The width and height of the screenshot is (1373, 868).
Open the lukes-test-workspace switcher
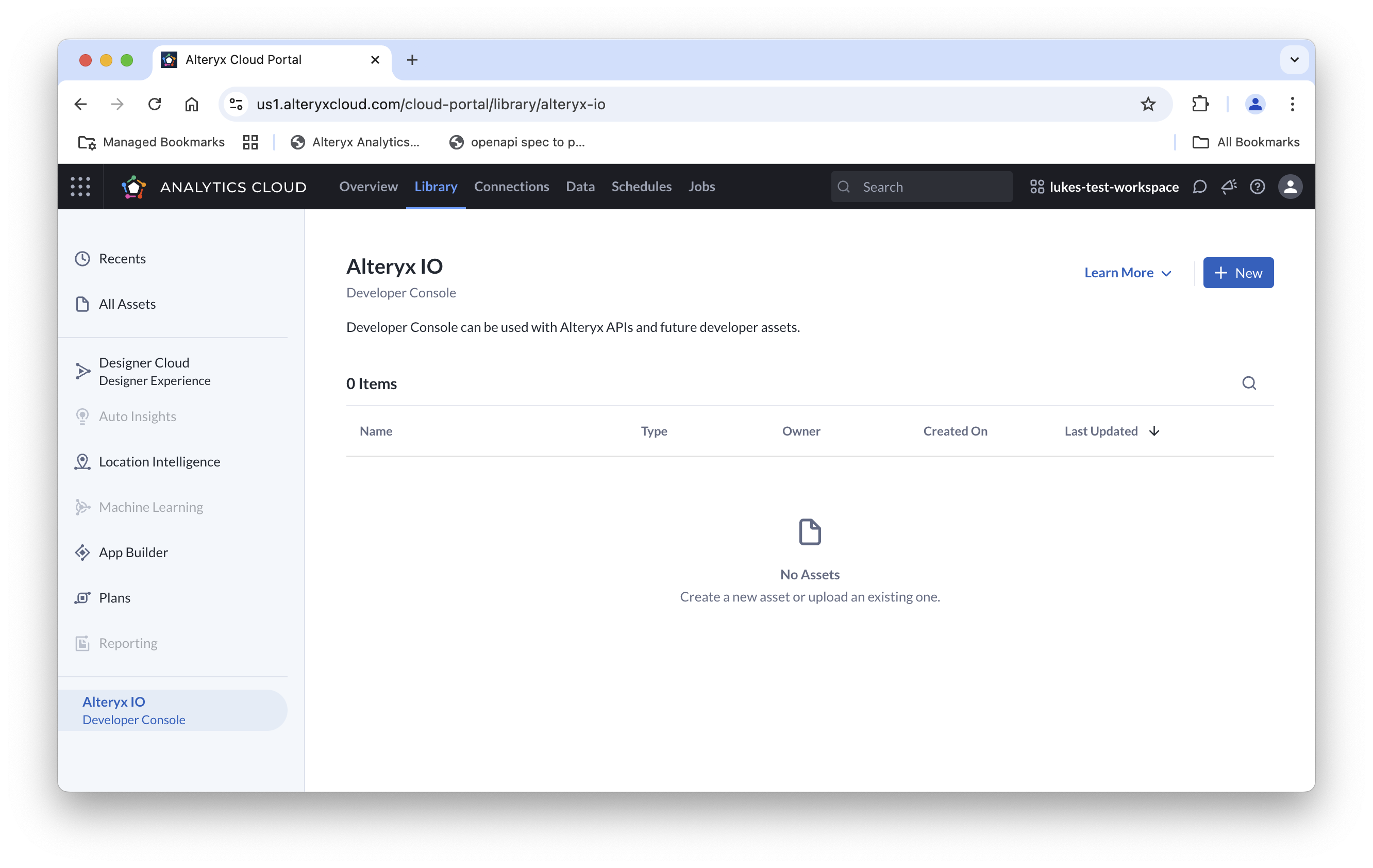[x=1104, y=187]
